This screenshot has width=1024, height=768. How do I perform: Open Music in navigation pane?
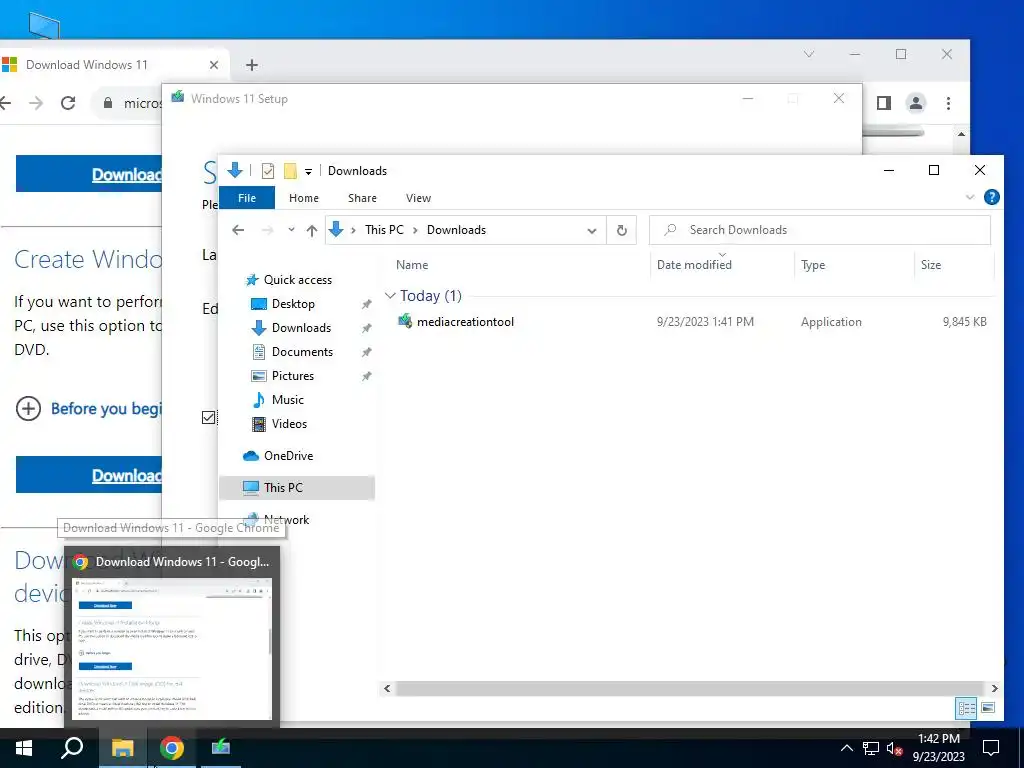(x=287, y=400)
